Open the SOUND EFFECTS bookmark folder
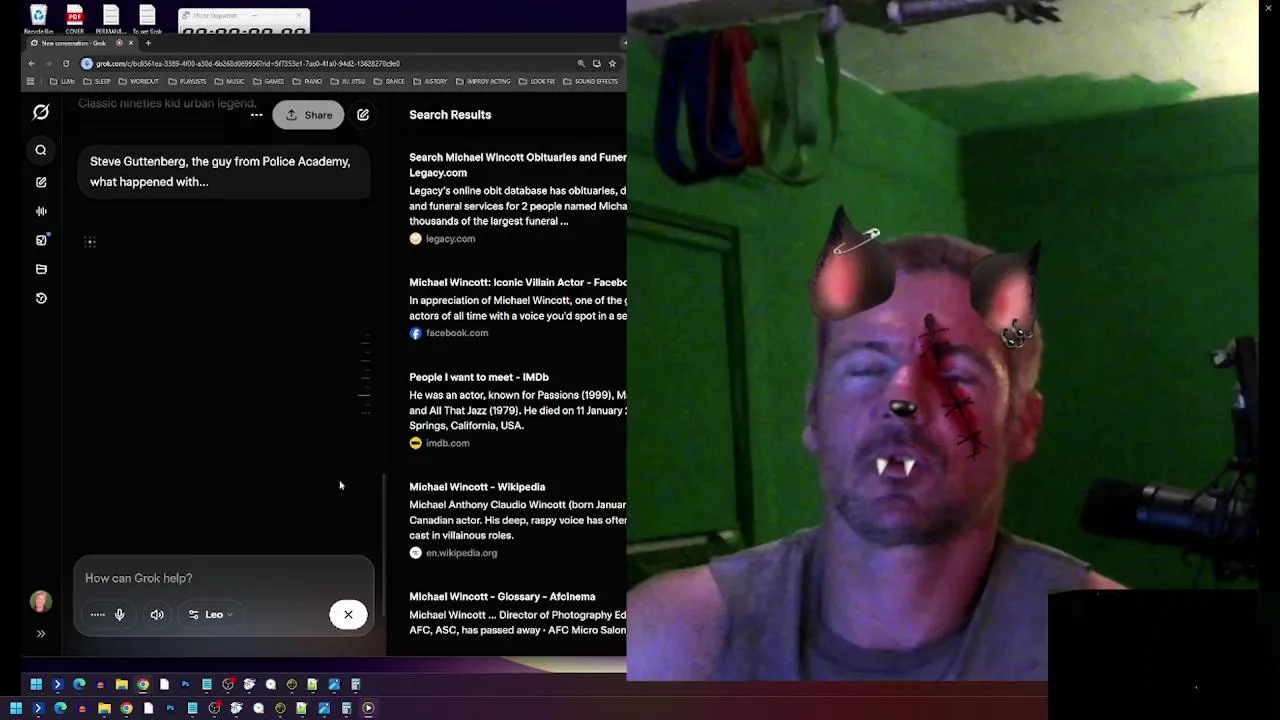The height and width of the screenshot is (720, 1280). 591,81
